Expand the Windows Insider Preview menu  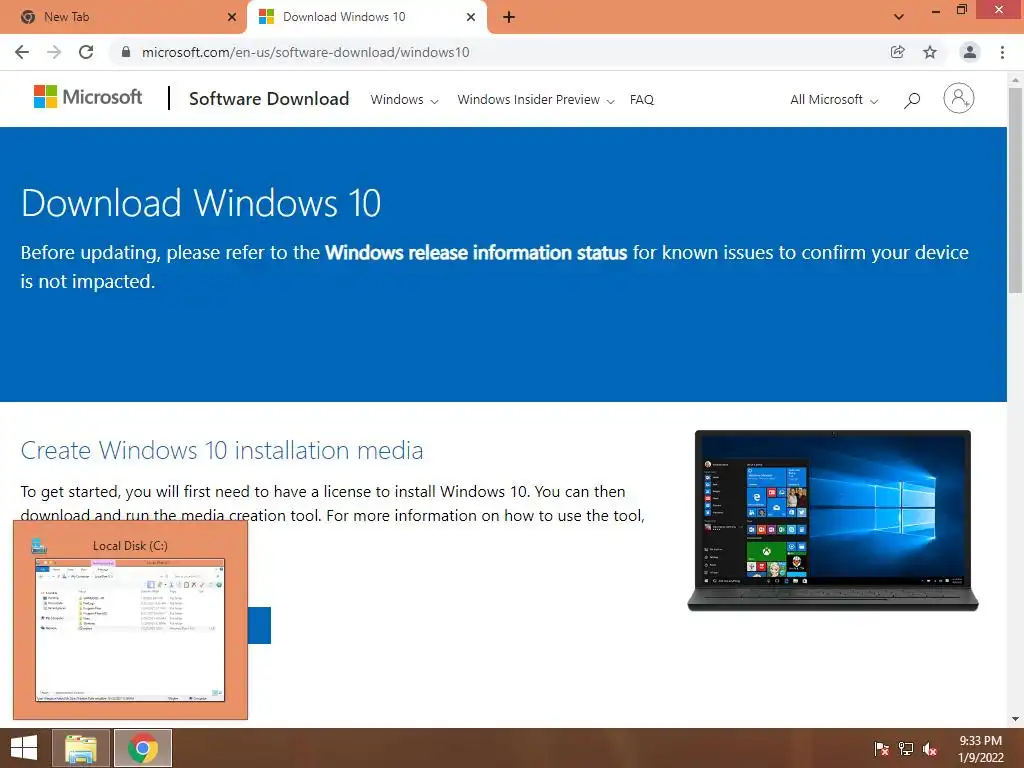[x=536, y=100]
